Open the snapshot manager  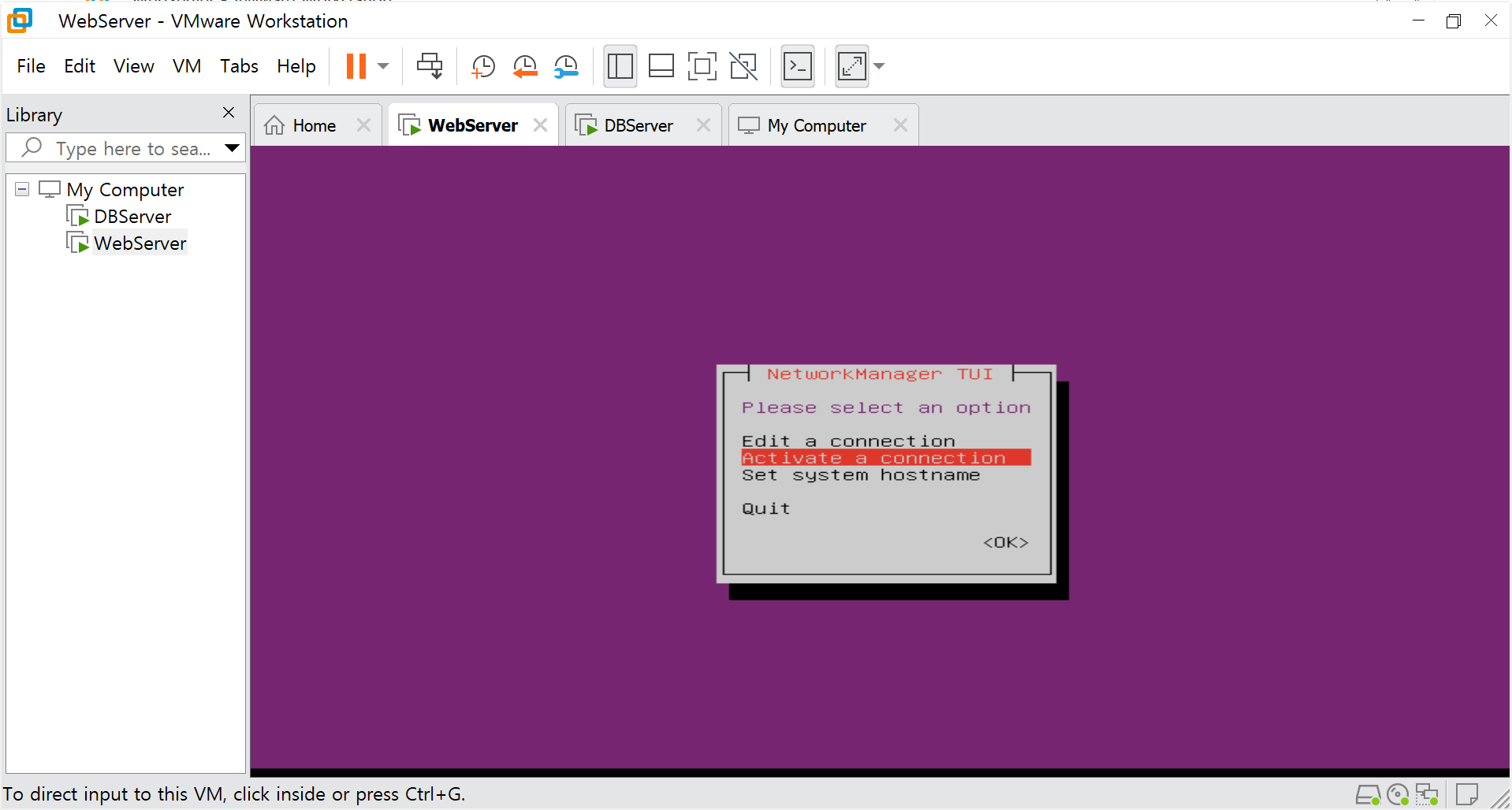pos(566,66)
